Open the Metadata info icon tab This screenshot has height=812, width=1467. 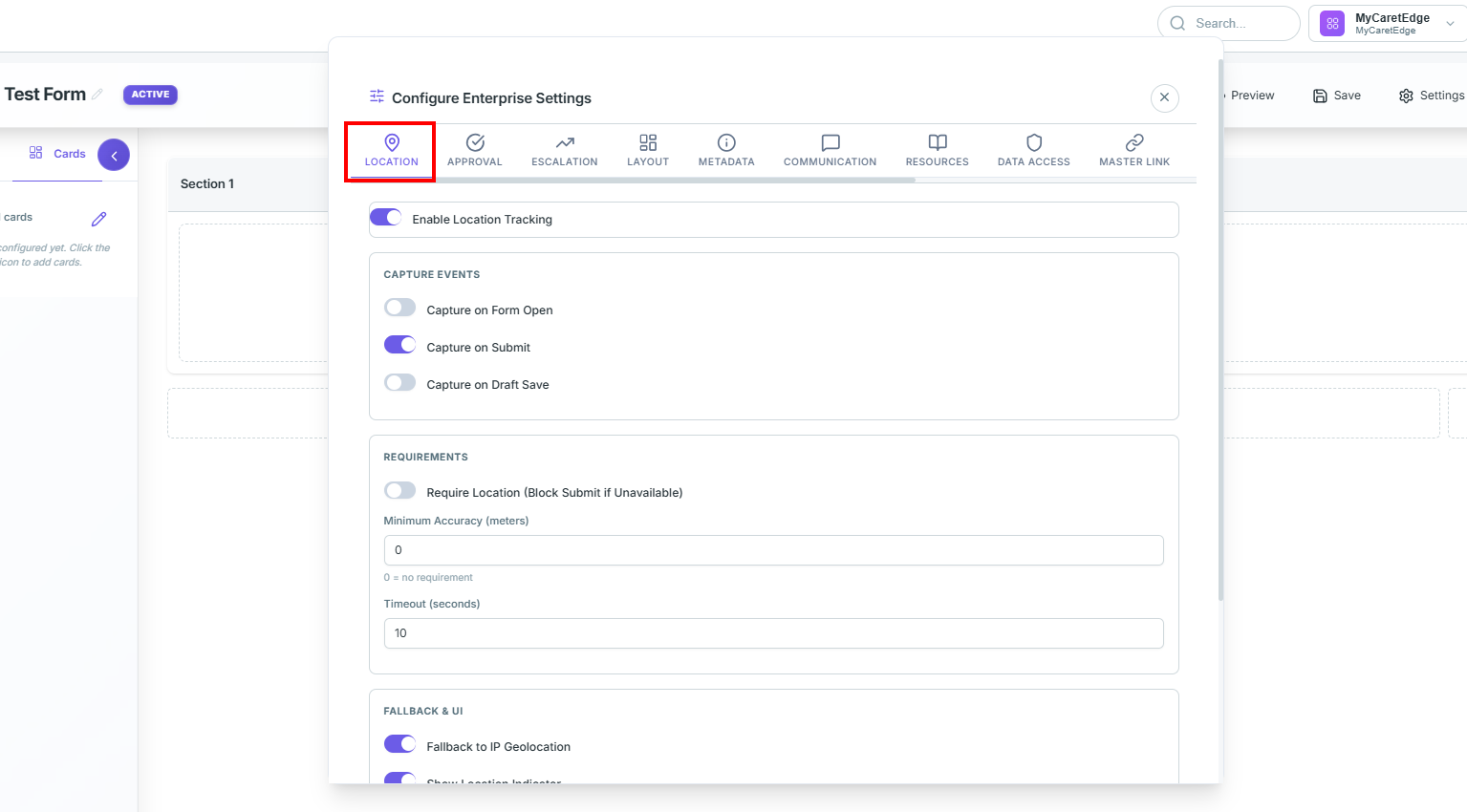pyautogui.click(x=726, y=151)
